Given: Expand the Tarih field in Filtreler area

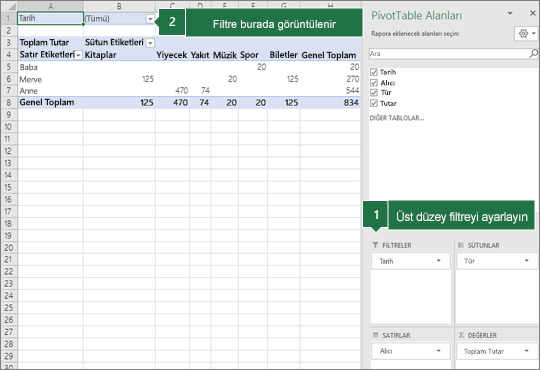Looking at the screenshot, I should coord(438,261).
